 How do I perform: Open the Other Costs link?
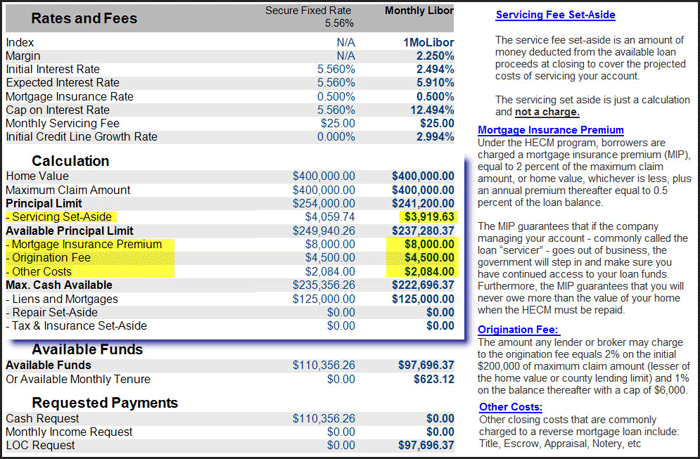coord(511,407)
